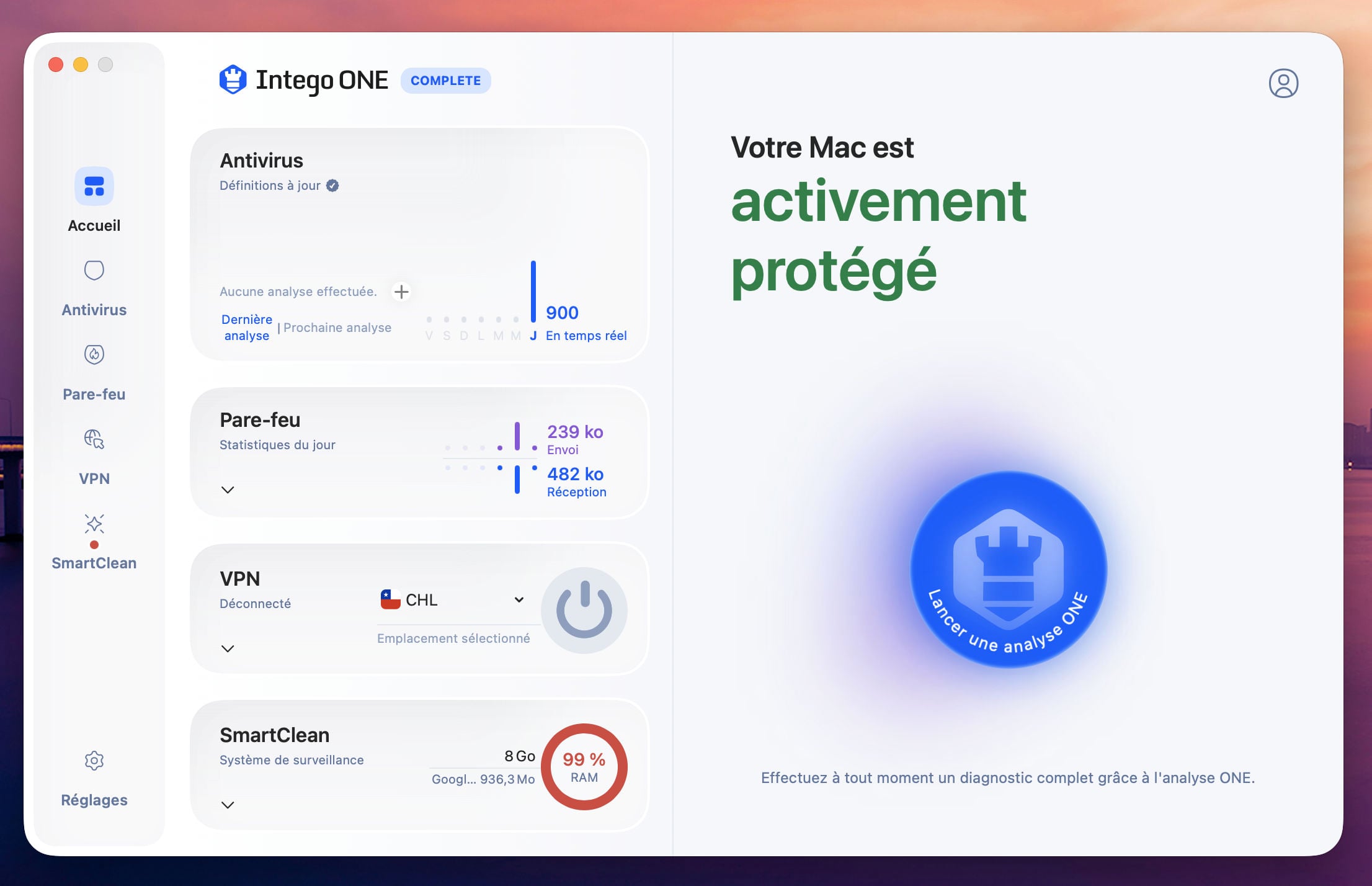
Task: Click the 900 real-time count
Action: (562, 313)
